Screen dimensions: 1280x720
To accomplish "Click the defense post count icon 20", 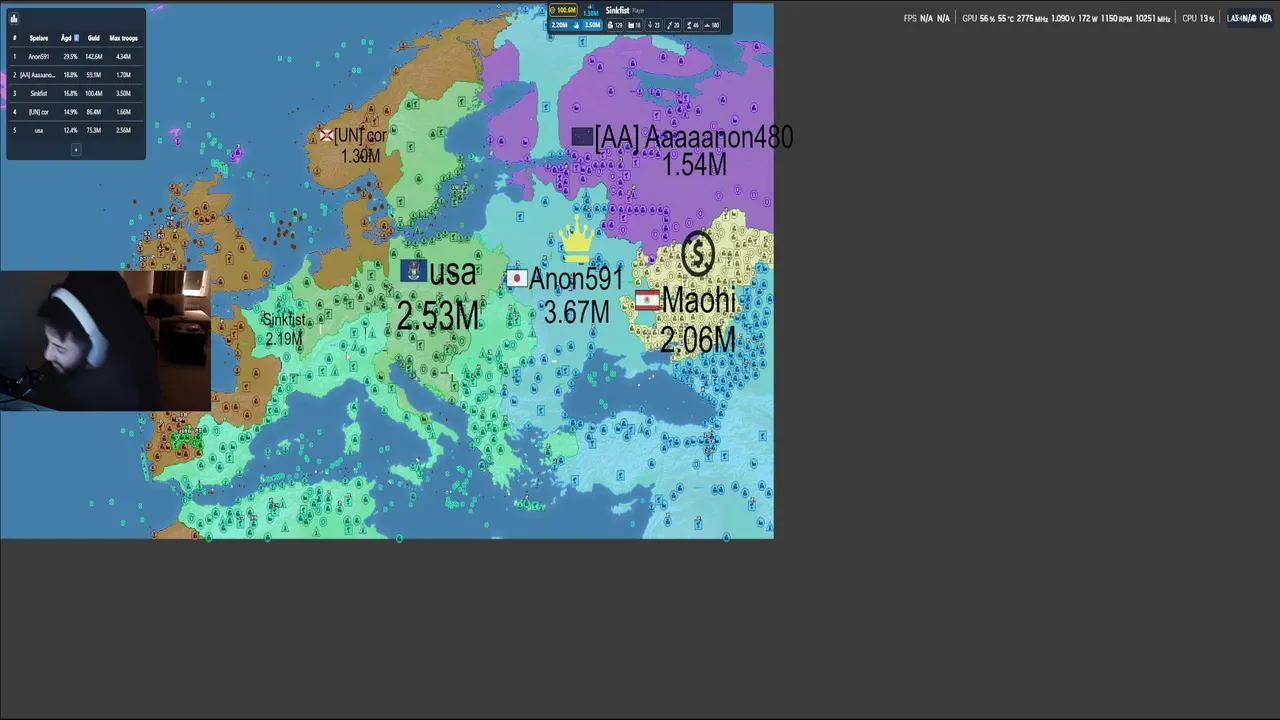I will pyautogui.click(x=672, y=25).
